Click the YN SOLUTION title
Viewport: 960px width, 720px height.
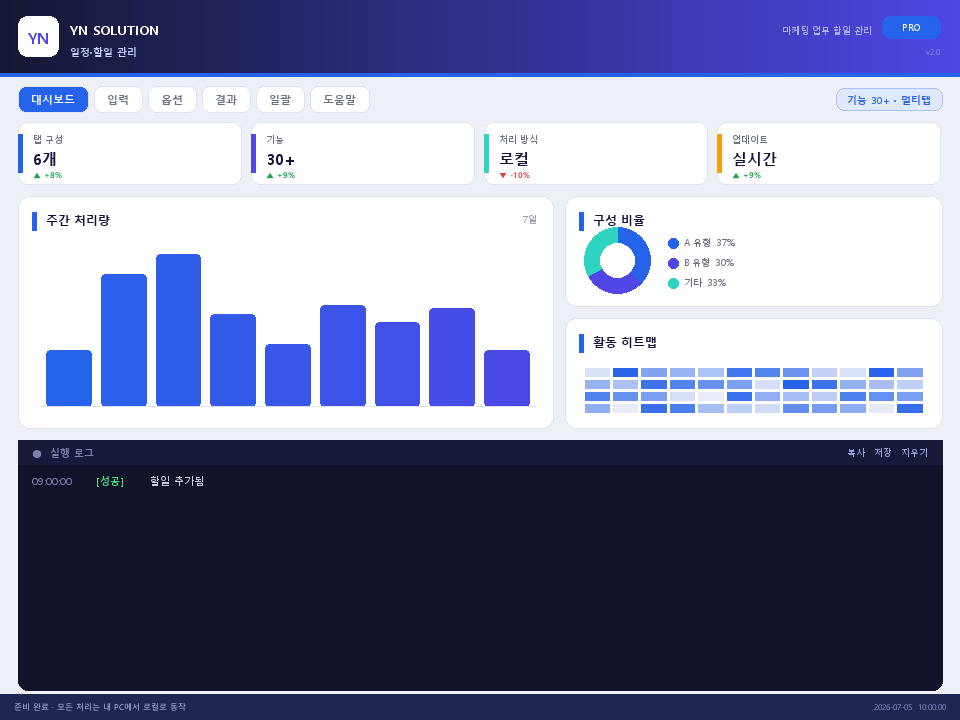114,31
